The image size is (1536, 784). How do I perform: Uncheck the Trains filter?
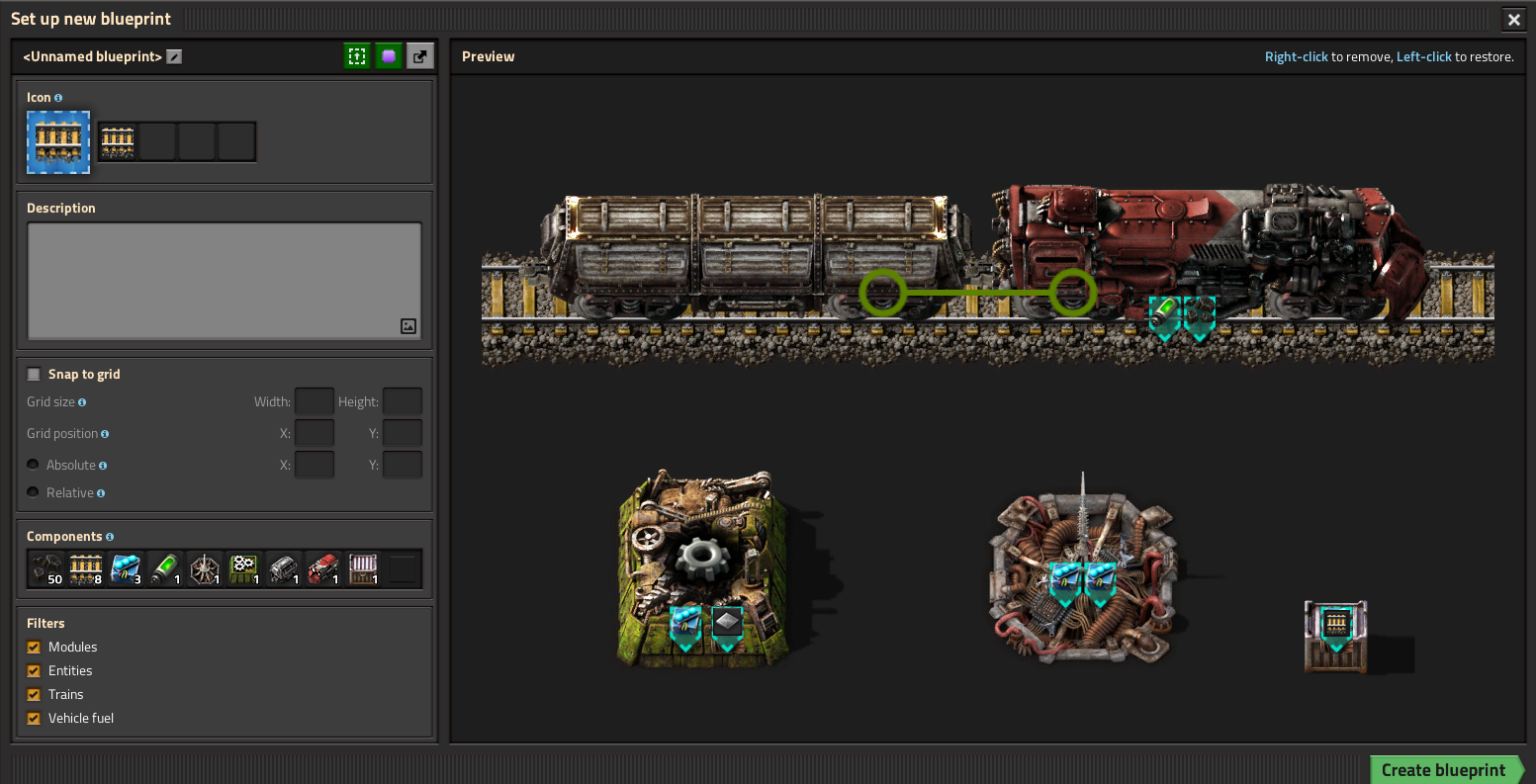34,694
